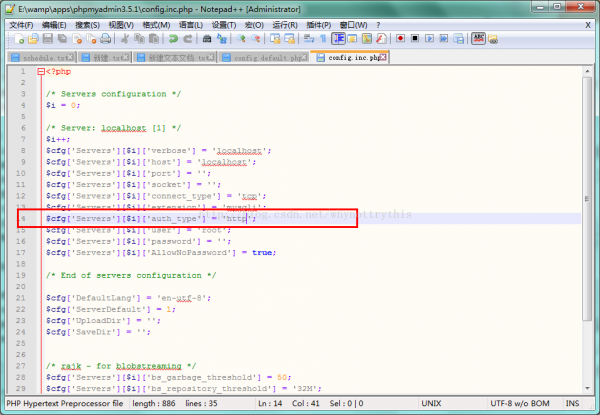
Task: Click the Paste clipboard icon
Action: pyautogui.click(x=154, y=39)
